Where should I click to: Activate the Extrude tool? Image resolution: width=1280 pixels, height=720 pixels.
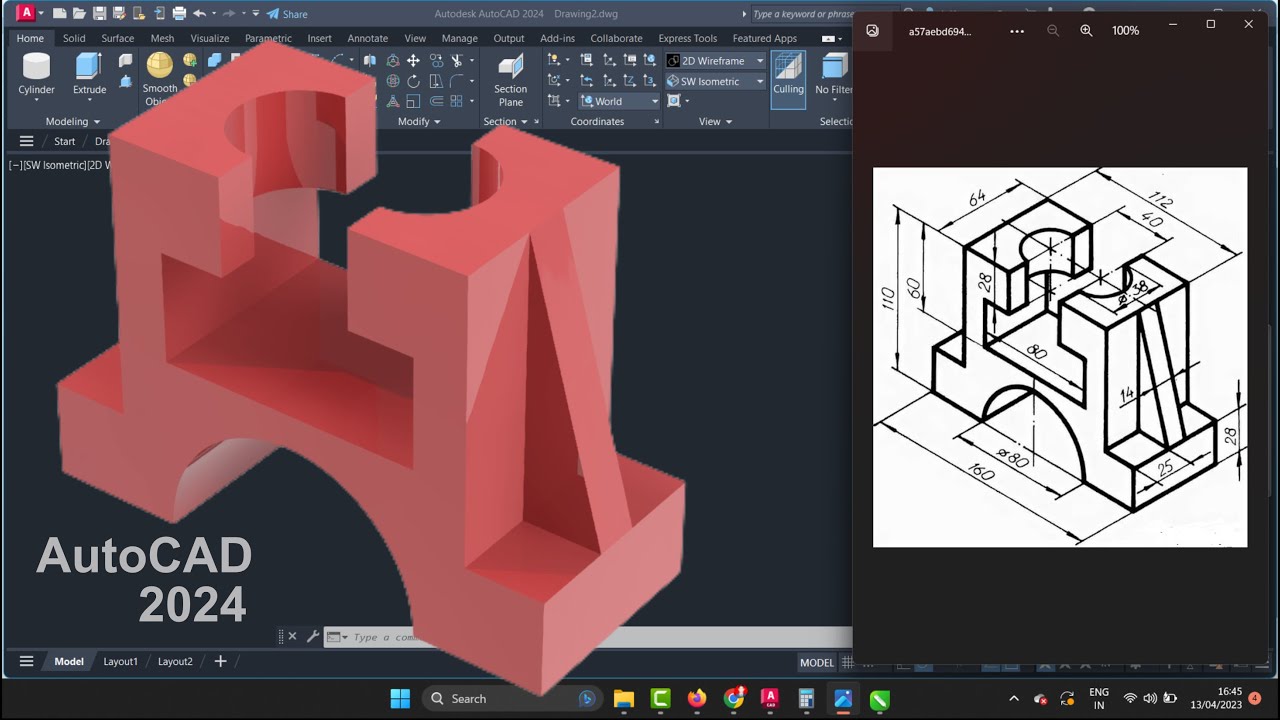pos(89,74)
